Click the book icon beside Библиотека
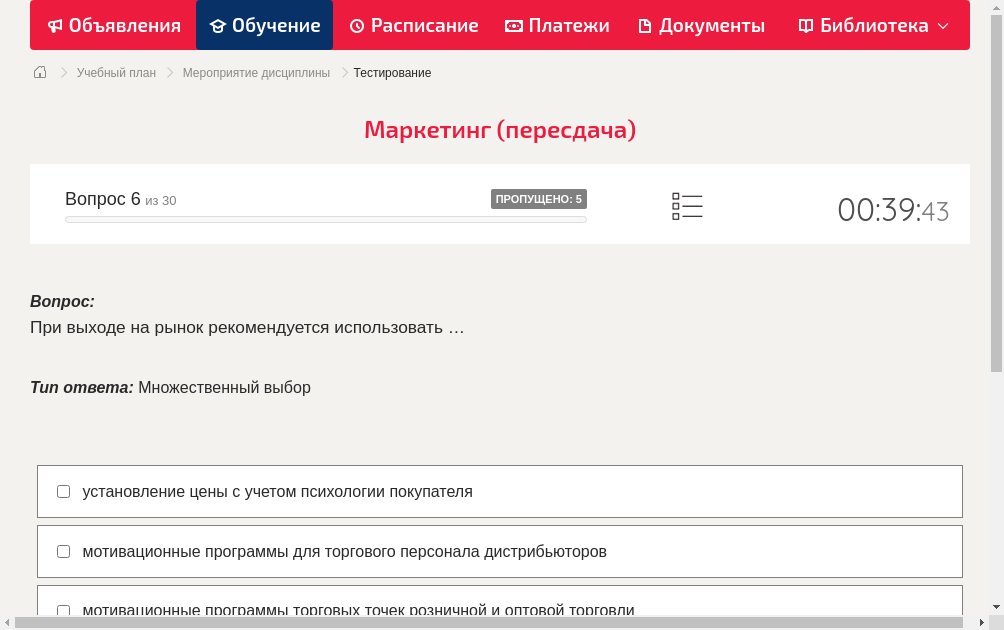1004x630 pixels. [806, 25]
